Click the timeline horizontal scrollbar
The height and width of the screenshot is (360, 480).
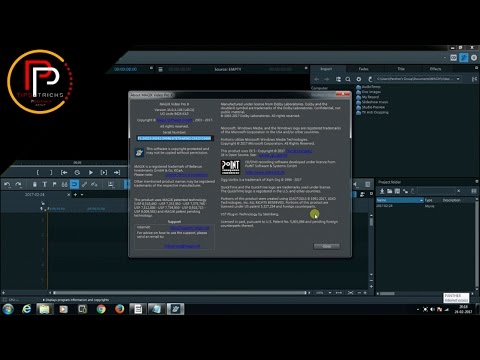click(x=180, y=293)
